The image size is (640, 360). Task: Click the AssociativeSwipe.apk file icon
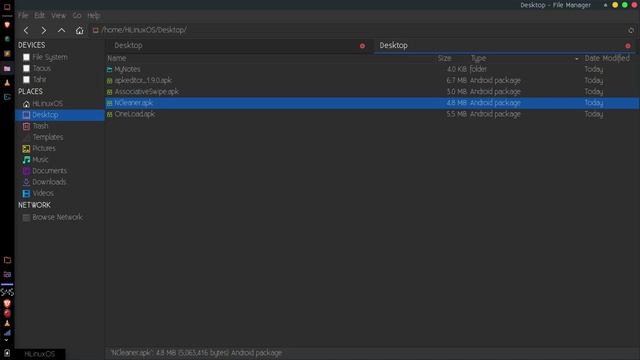109,92
